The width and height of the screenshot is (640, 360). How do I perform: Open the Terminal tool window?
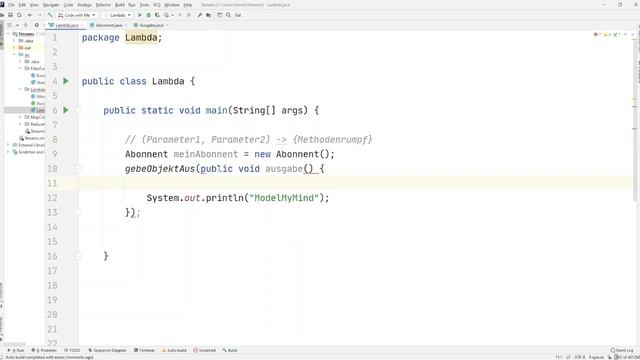(x=144, y=350)
